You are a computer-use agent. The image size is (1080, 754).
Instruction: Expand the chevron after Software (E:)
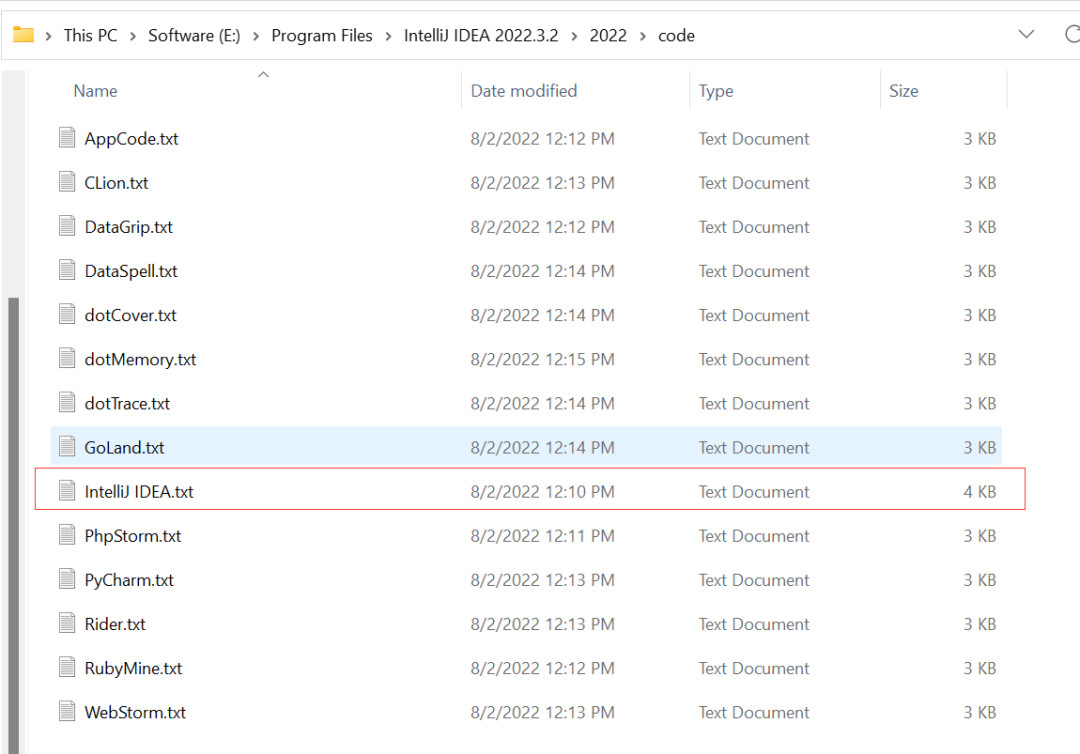256,36
